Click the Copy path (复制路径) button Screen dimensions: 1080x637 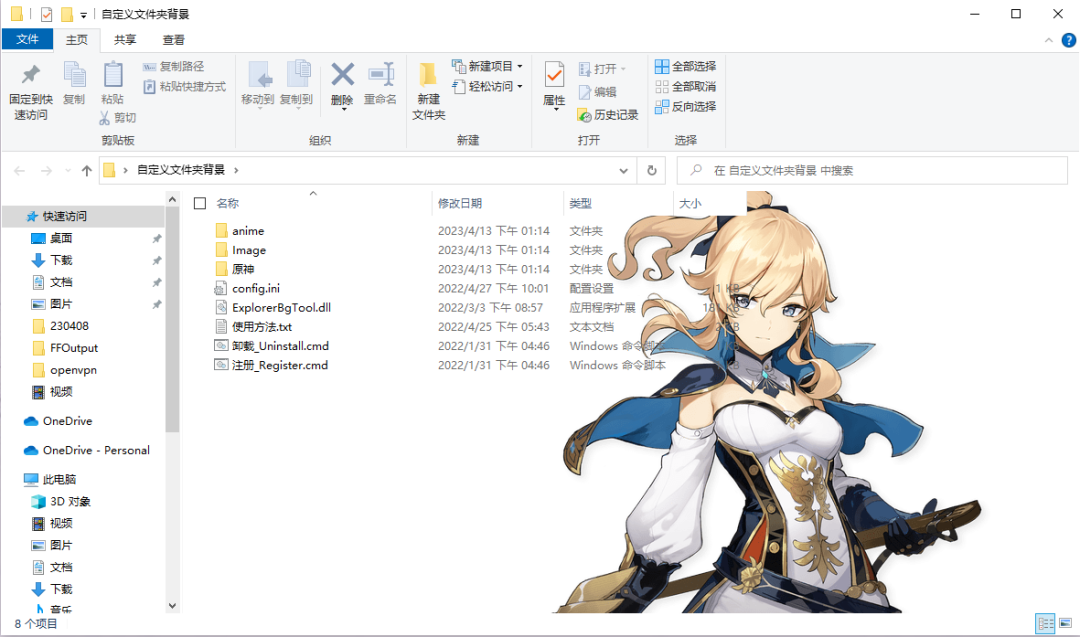[x=174, y=66]
